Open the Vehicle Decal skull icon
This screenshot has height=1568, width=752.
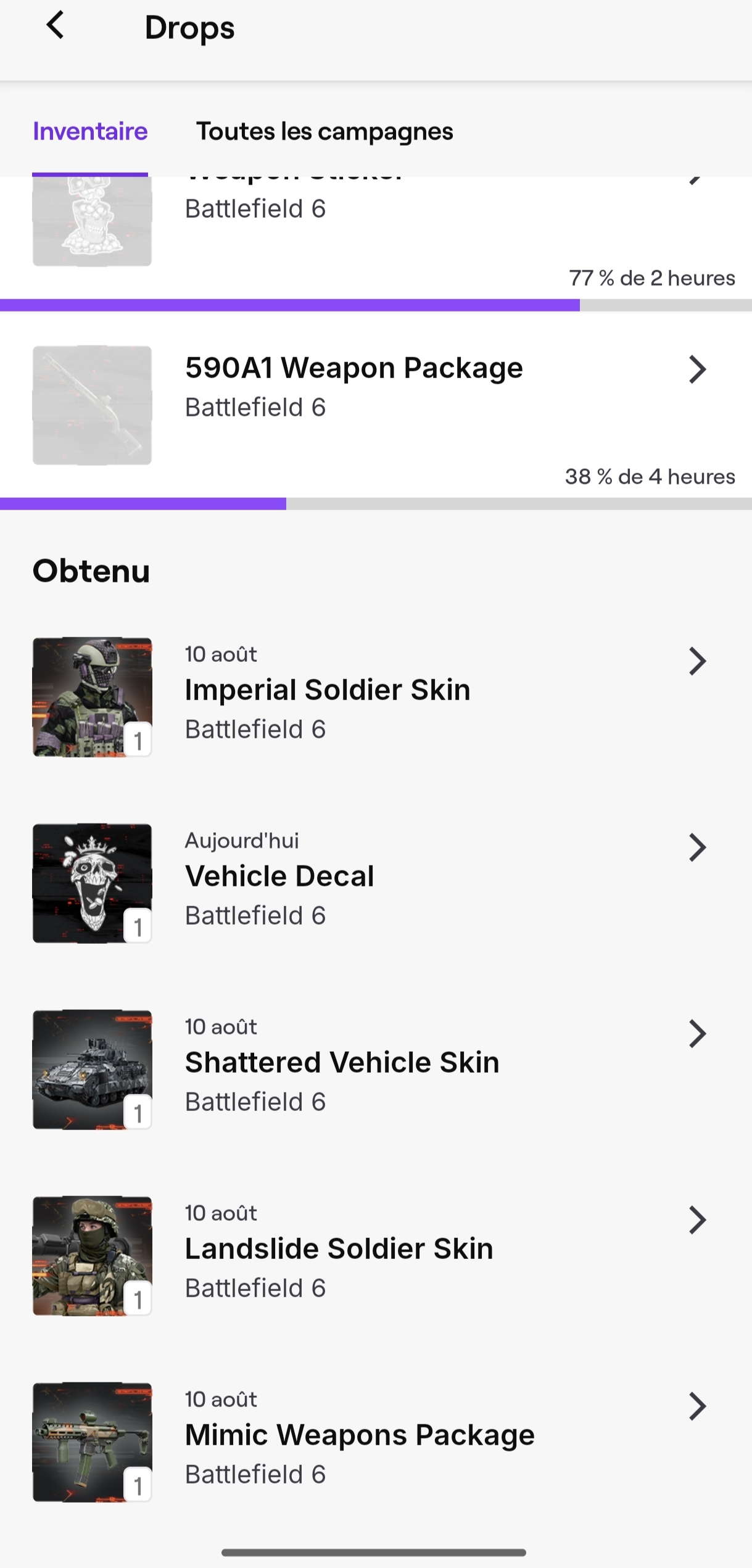coord(92,883)
